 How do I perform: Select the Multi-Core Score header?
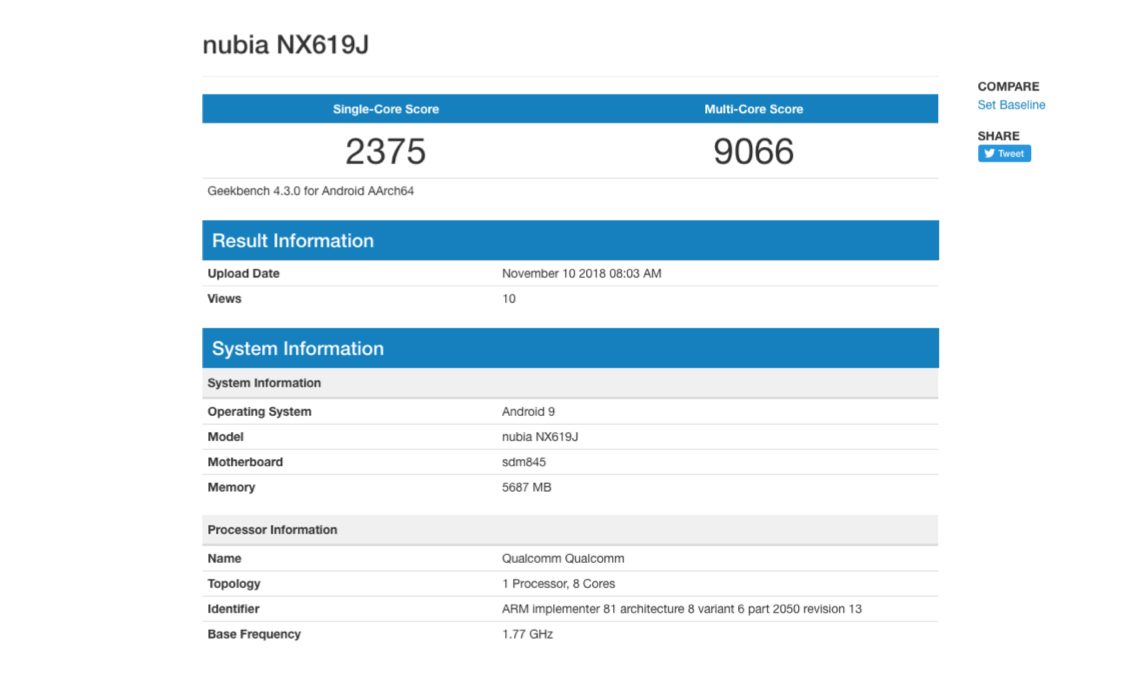[x=753, y=109]
